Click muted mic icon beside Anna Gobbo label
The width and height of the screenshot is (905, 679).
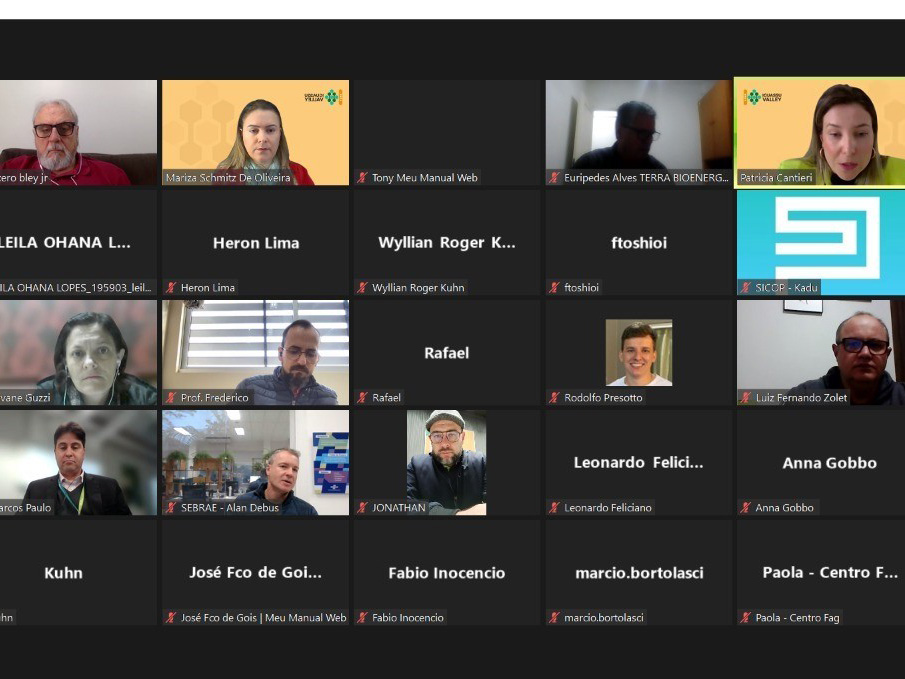tap(746, 508)
